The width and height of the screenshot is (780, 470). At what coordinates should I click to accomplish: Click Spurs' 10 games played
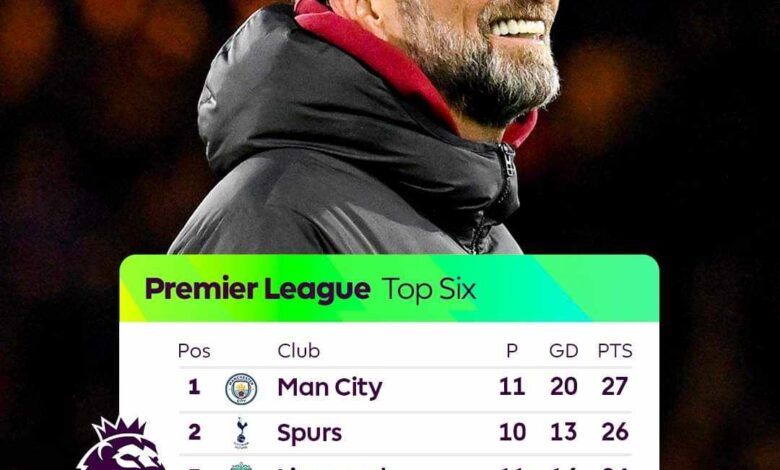pos(512,432)
